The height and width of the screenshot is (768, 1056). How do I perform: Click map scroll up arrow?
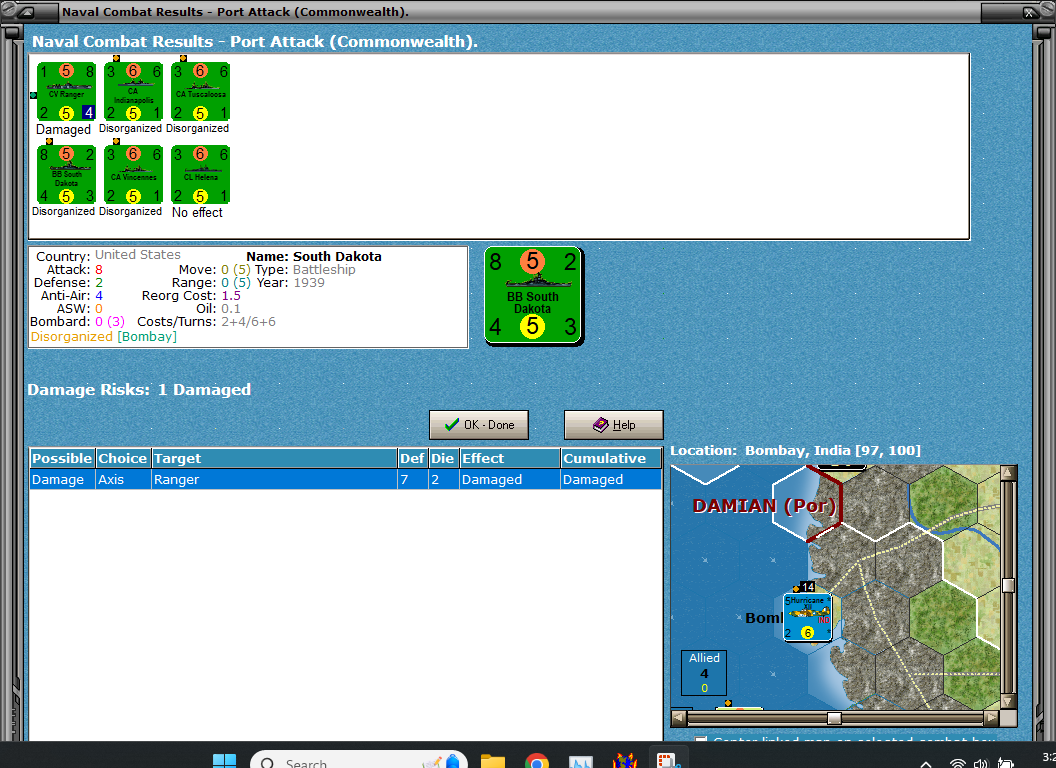pos(1008,473)
